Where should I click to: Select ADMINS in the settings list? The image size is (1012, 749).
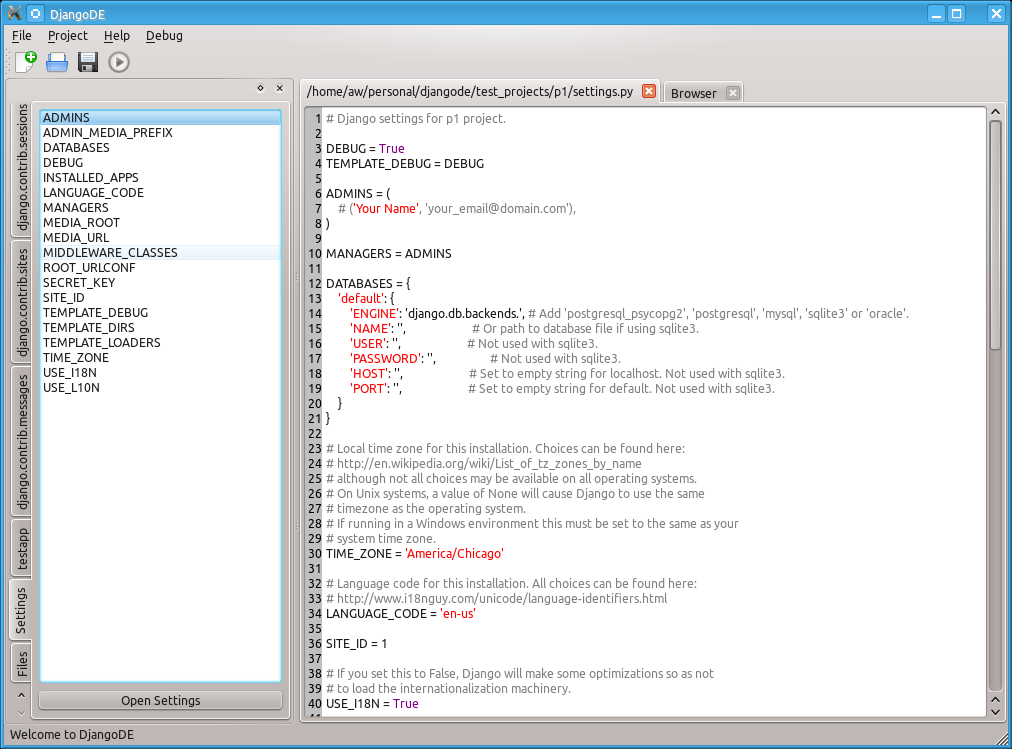[x=160, y=117]
